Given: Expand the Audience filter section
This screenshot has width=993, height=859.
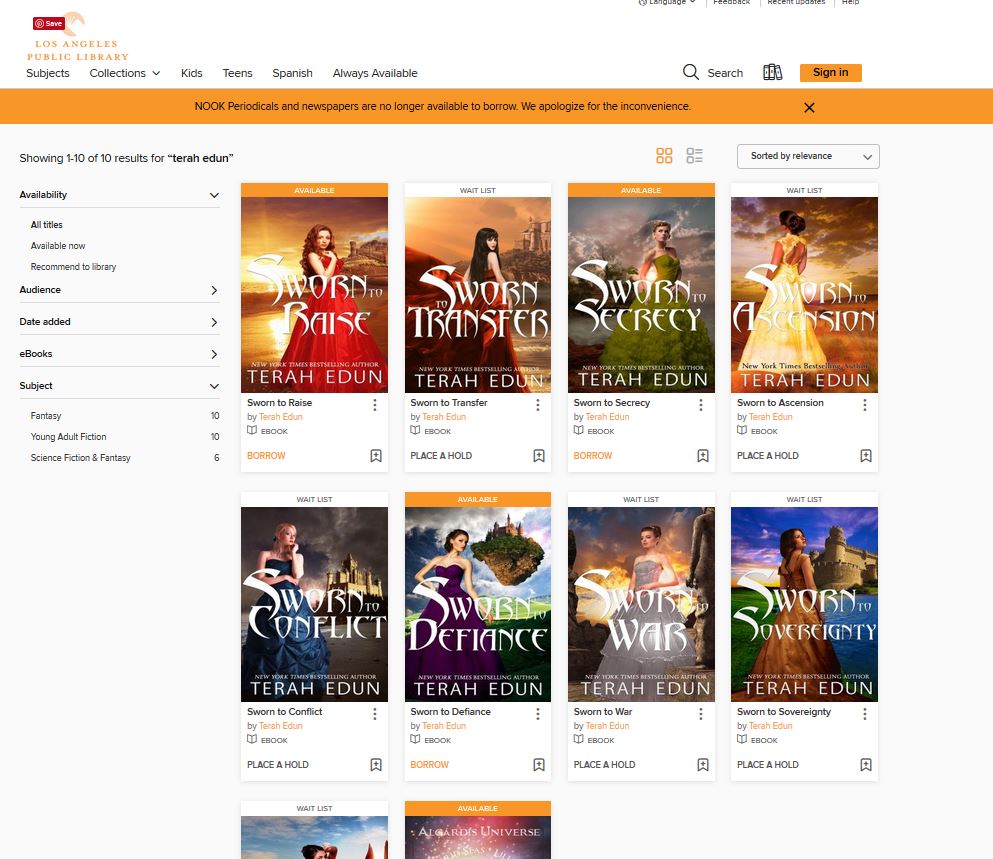Looking at the screenshot, I should coord(119,290).
